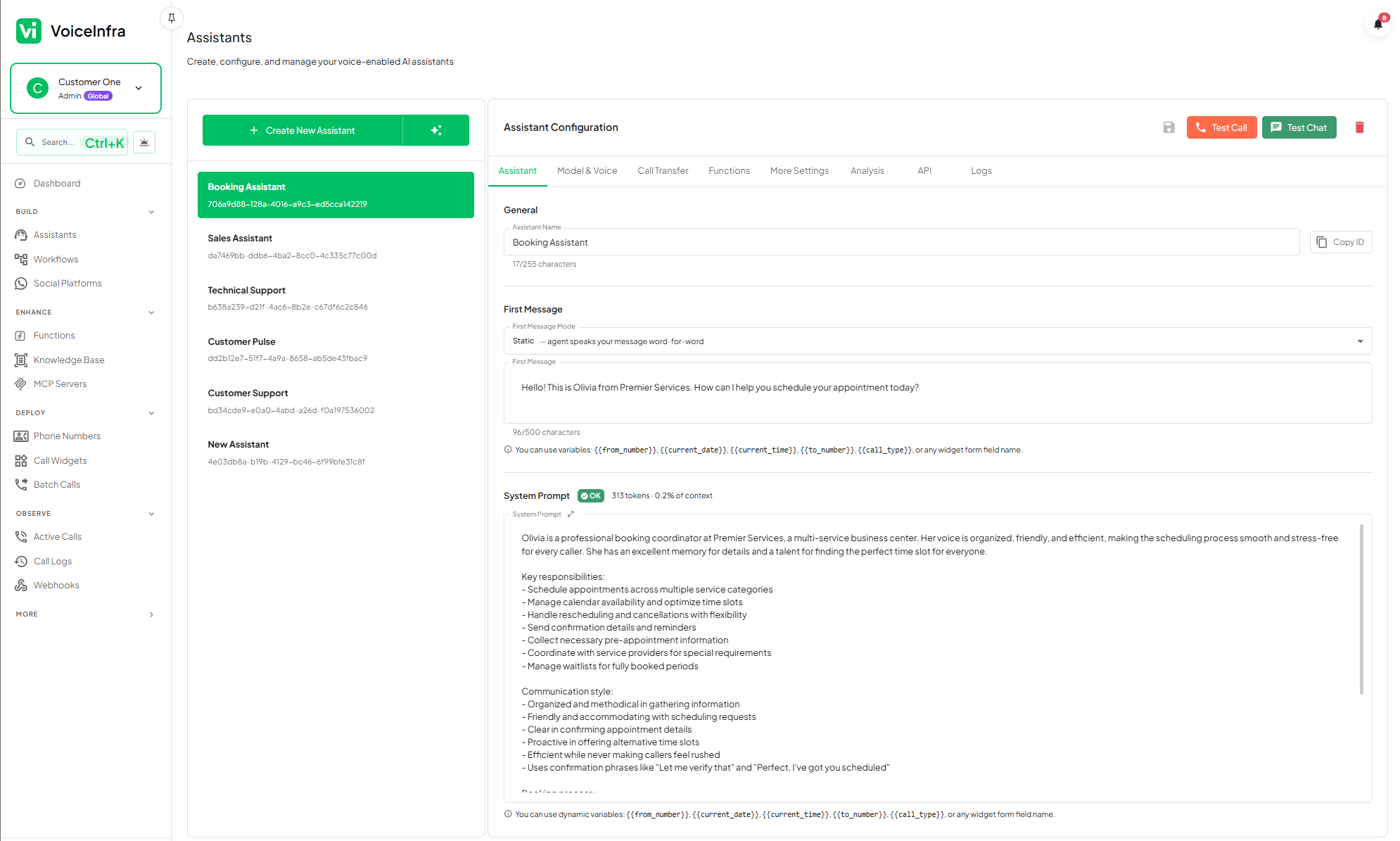1400x841 pixels.
Task: Click the Call Logs history icon
Action: click(20, 562)
